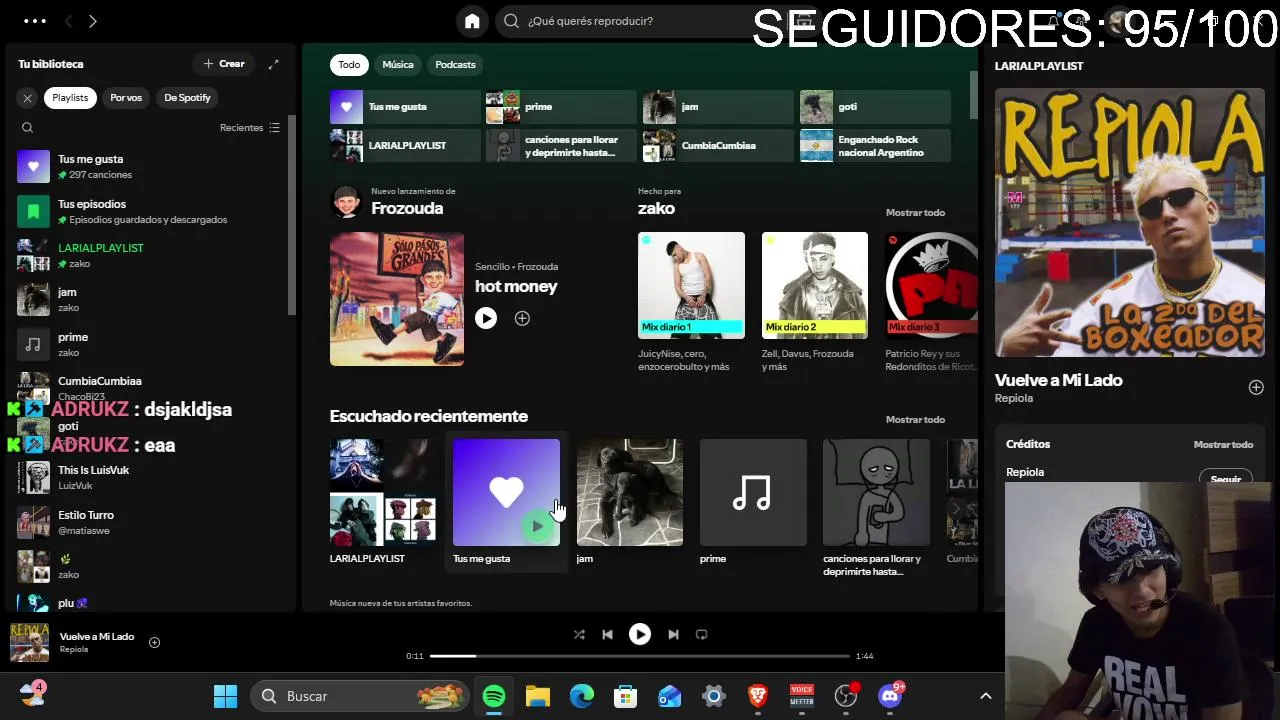This screenshot has width=1280, height=720.
Task: Click Mostrar todo for Escuchado recientemente
Action: tap(915, 420)
